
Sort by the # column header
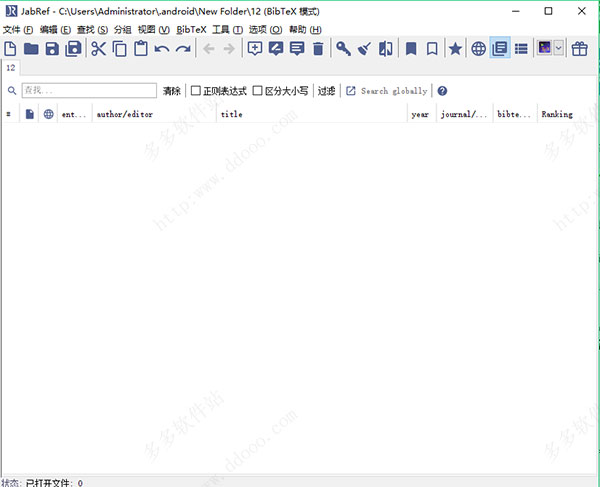(x=8, y=114)
